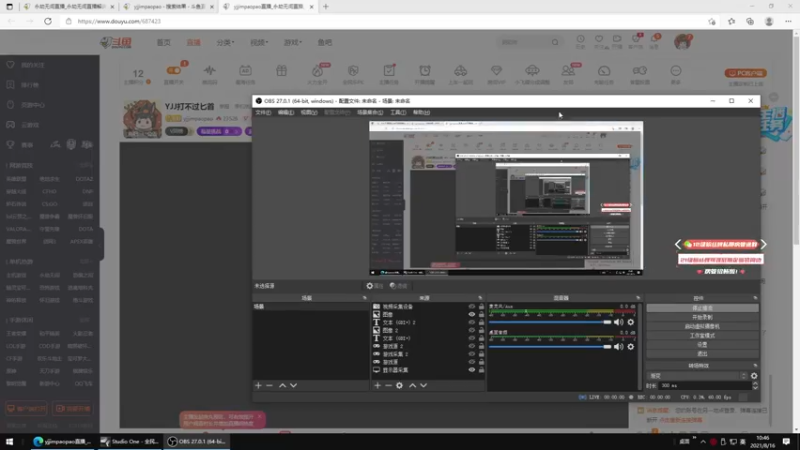Open source properties gear below sources list
800x450 pixels.
coord(399,386)
